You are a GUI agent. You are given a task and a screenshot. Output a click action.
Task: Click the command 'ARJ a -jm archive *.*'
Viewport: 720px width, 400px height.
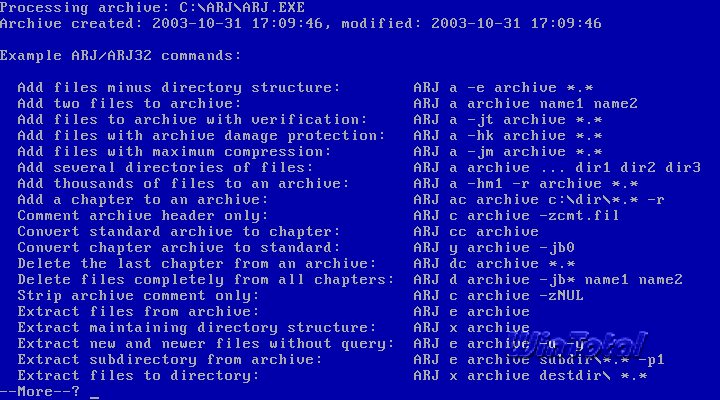507,151
